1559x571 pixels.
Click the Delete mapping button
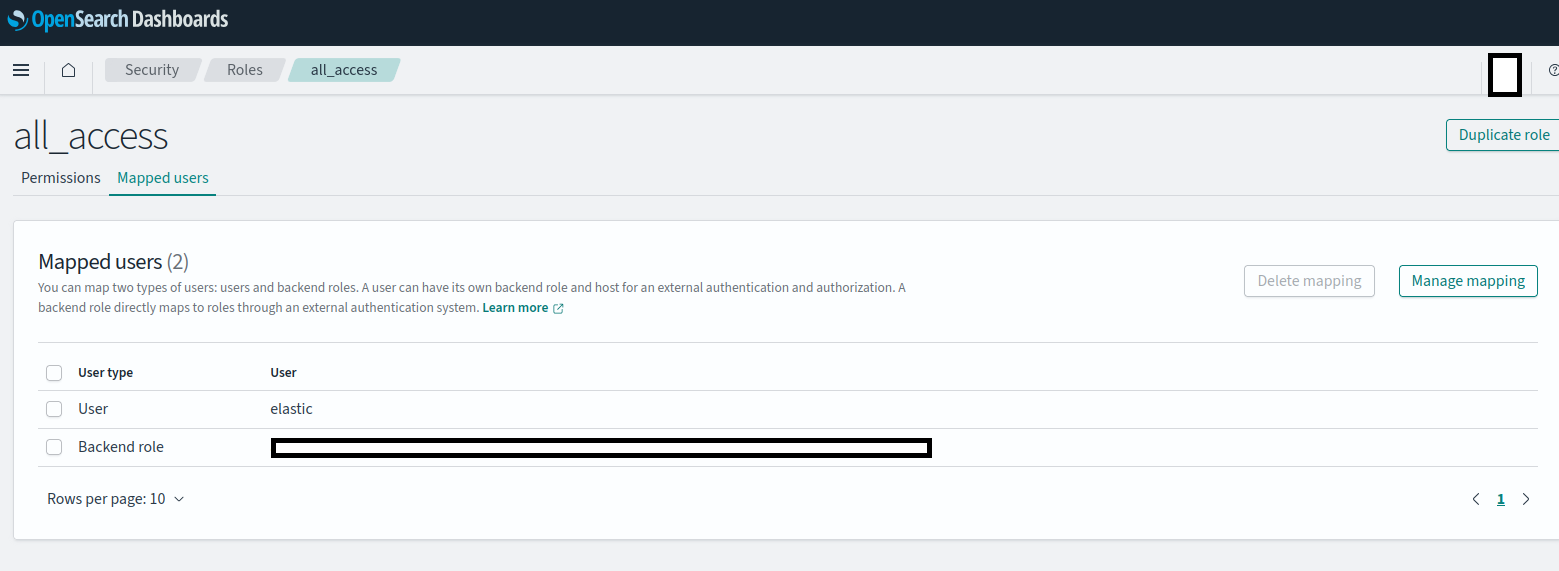(x=1309, y=281)
